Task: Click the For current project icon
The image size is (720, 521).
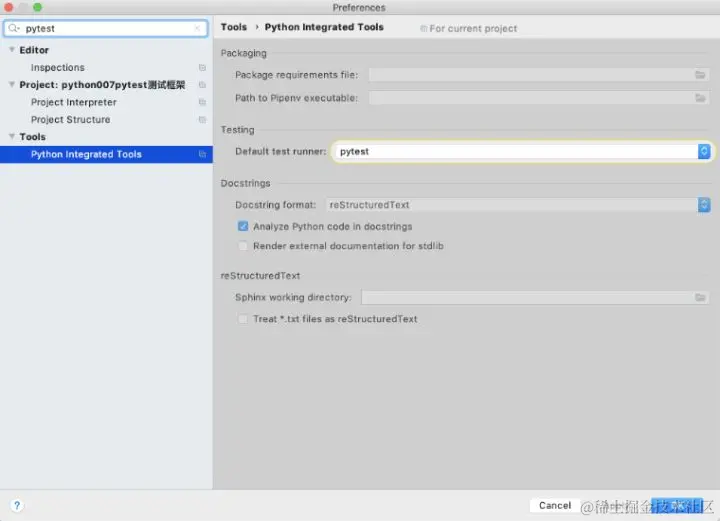Action: [423, 28]
